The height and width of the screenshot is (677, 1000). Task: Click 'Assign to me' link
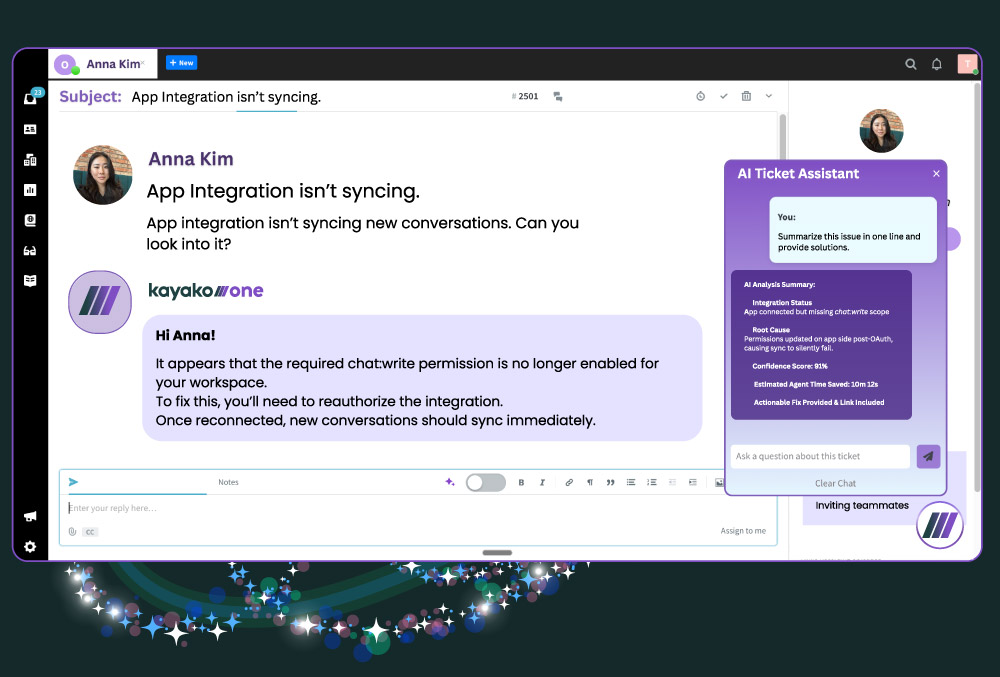click(x=743, y=531)
